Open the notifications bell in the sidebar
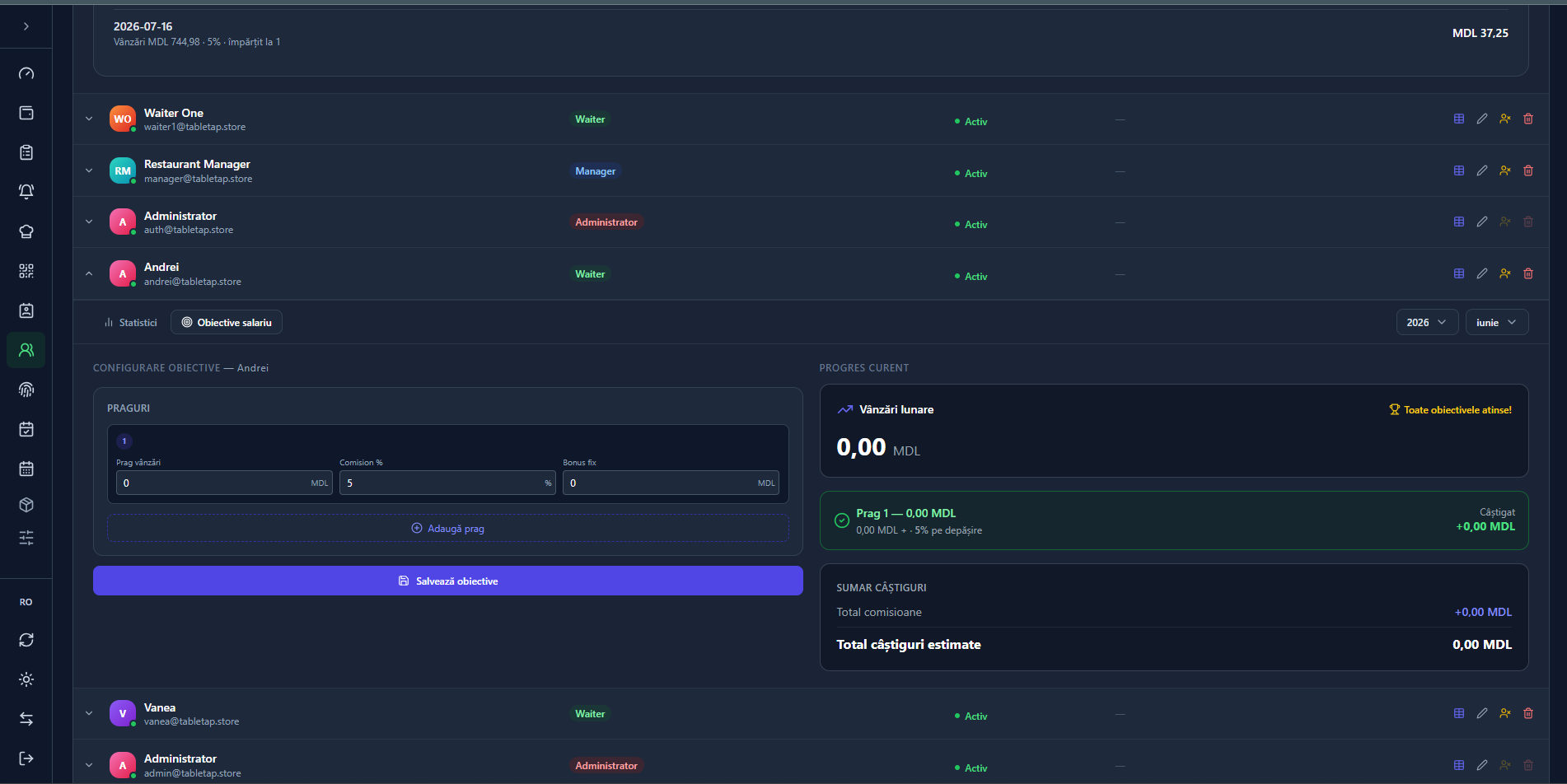 coord(26,192)
